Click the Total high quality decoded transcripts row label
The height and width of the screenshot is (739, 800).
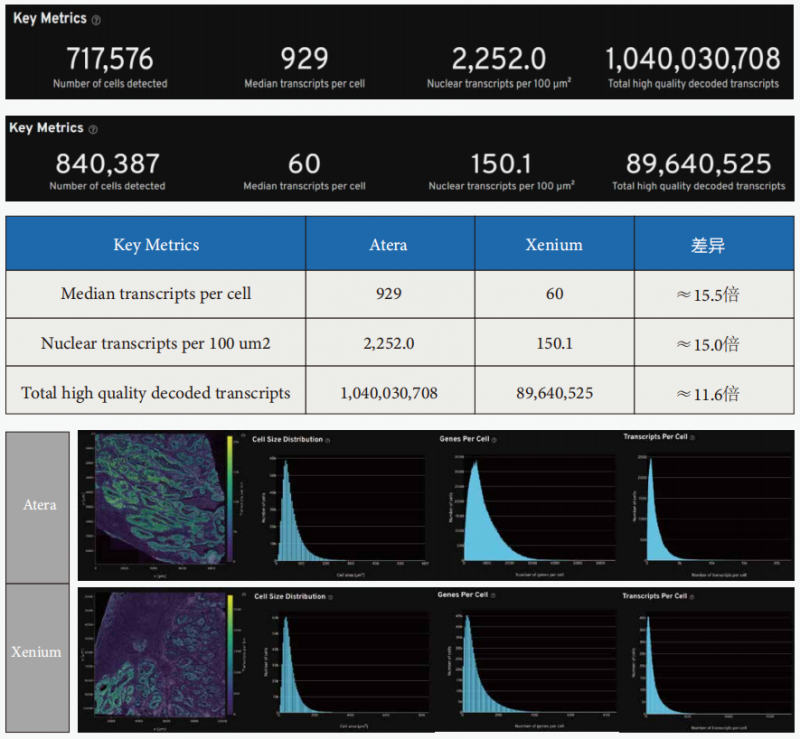click(x=156, y=392)
